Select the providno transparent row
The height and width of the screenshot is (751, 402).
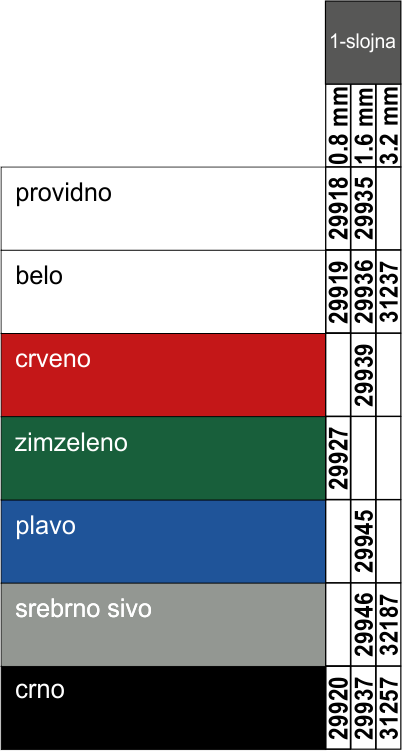163,209
